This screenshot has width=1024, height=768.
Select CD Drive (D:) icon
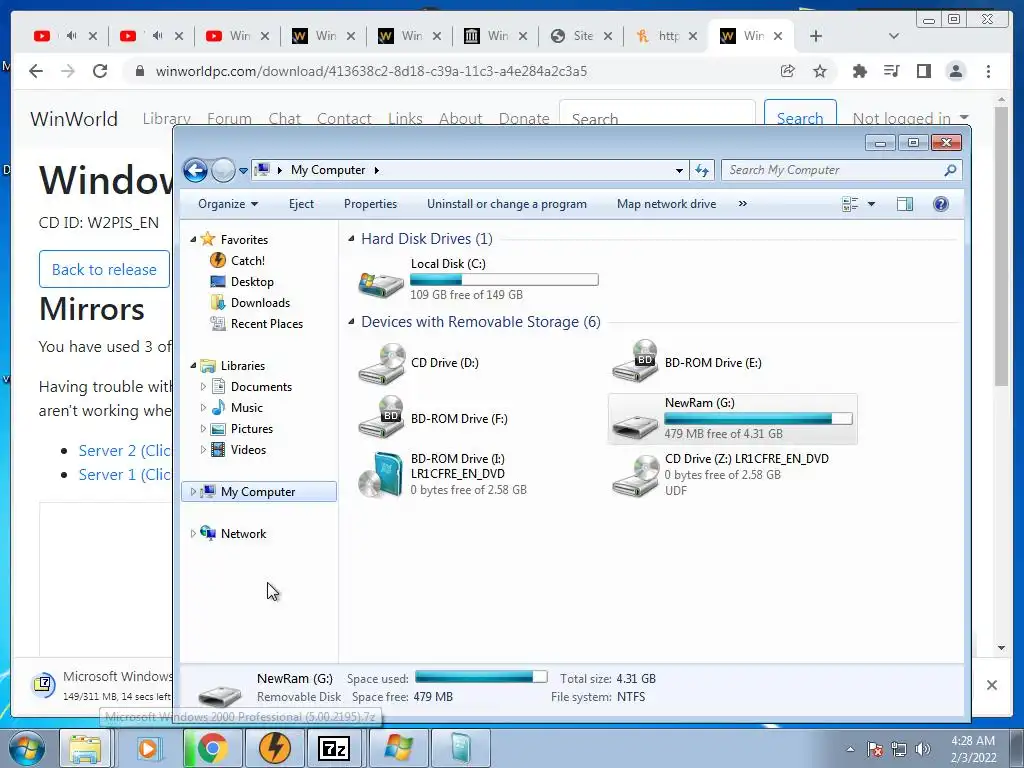tap(382, 363)
